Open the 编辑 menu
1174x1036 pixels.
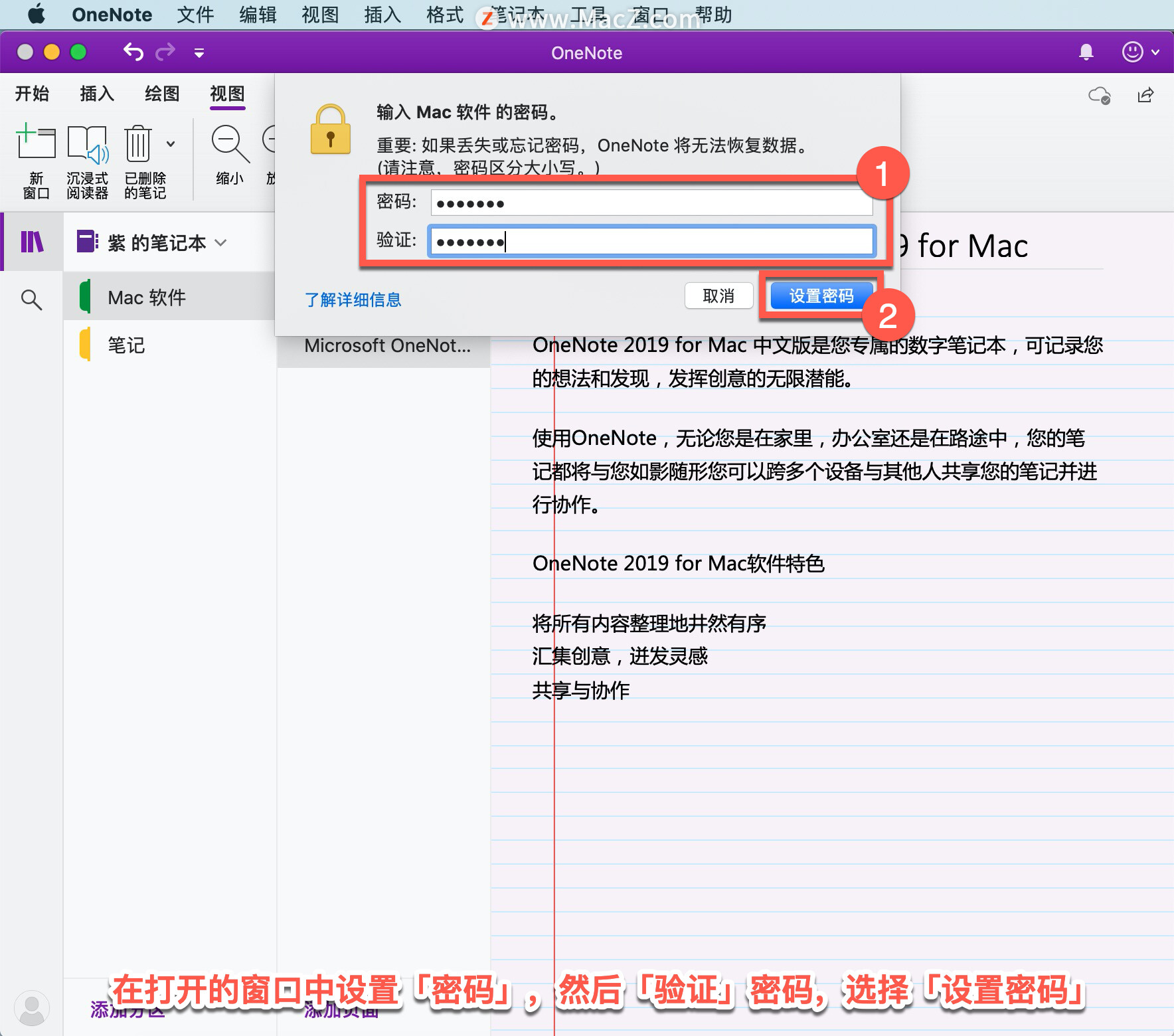pyautogui.click(x=258, y=14)
